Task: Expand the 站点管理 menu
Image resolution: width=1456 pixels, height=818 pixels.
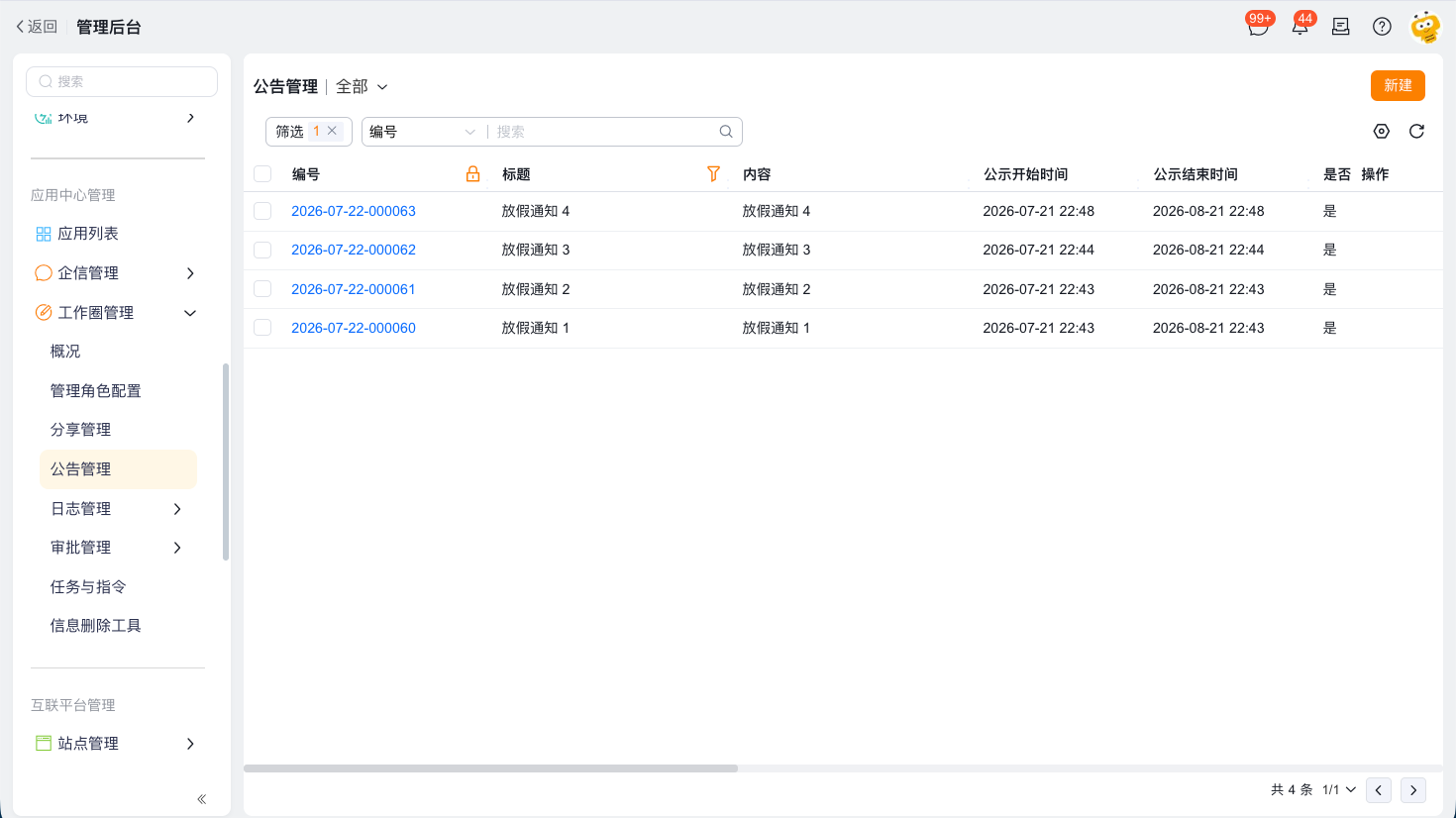Action: [x=190, y=744]
